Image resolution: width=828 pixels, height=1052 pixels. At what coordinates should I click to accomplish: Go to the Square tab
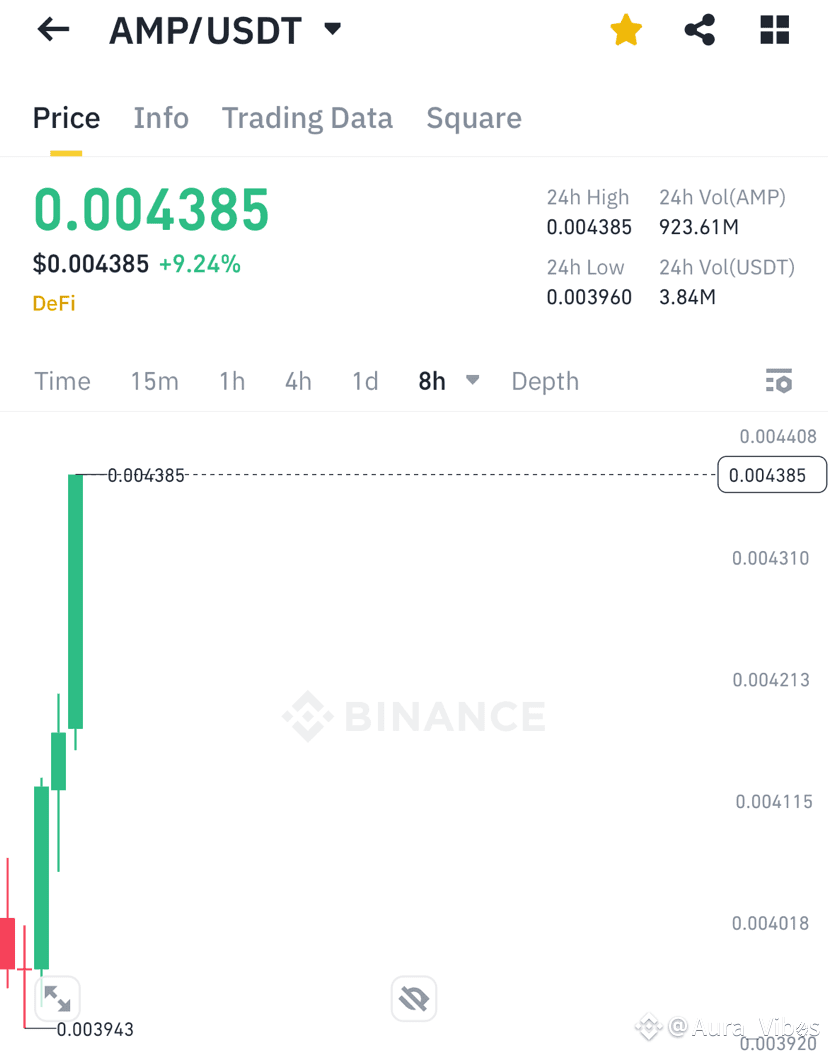pos(474,118)
